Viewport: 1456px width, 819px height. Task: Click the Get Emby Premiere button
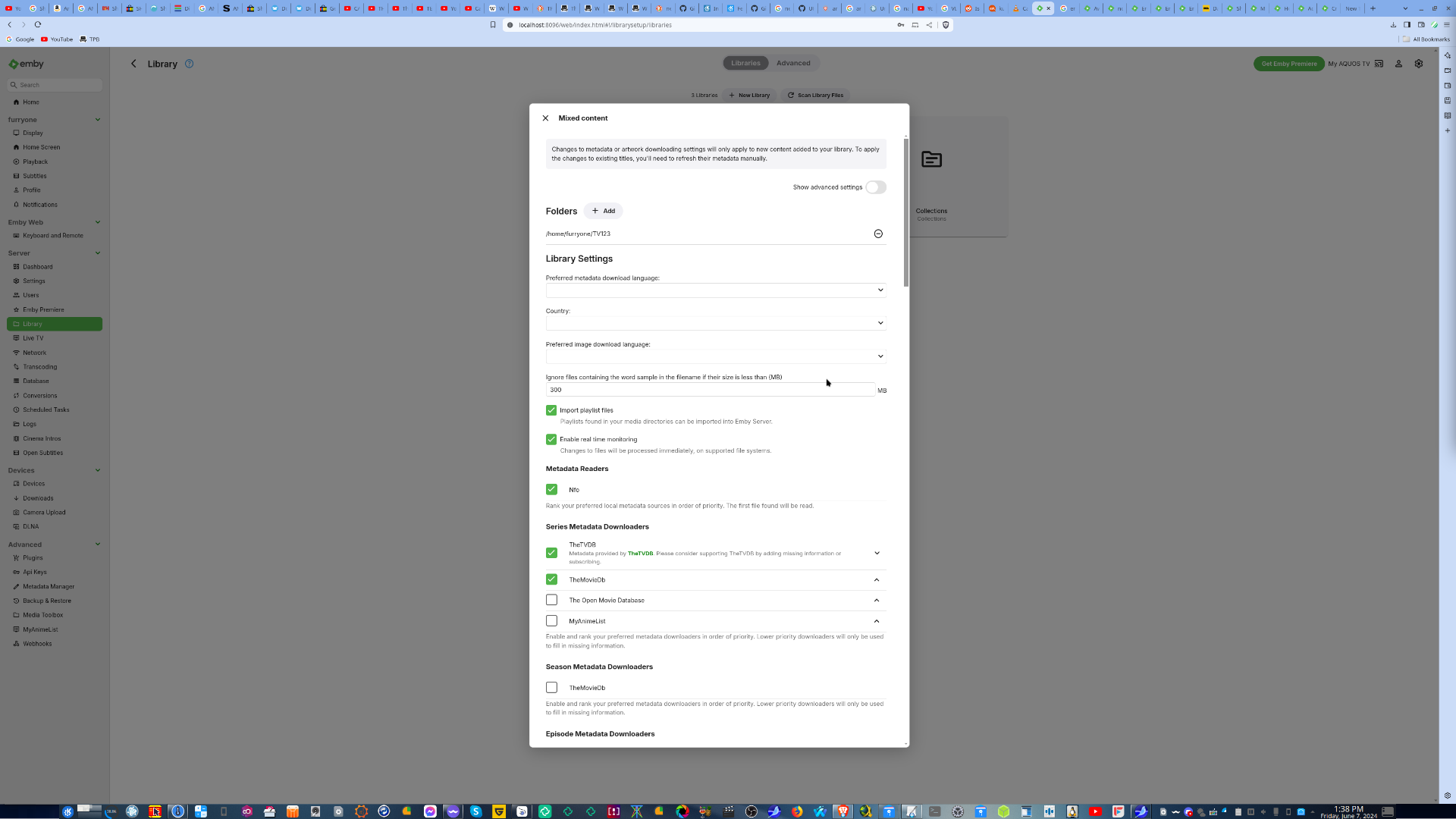click(1288, 64)
